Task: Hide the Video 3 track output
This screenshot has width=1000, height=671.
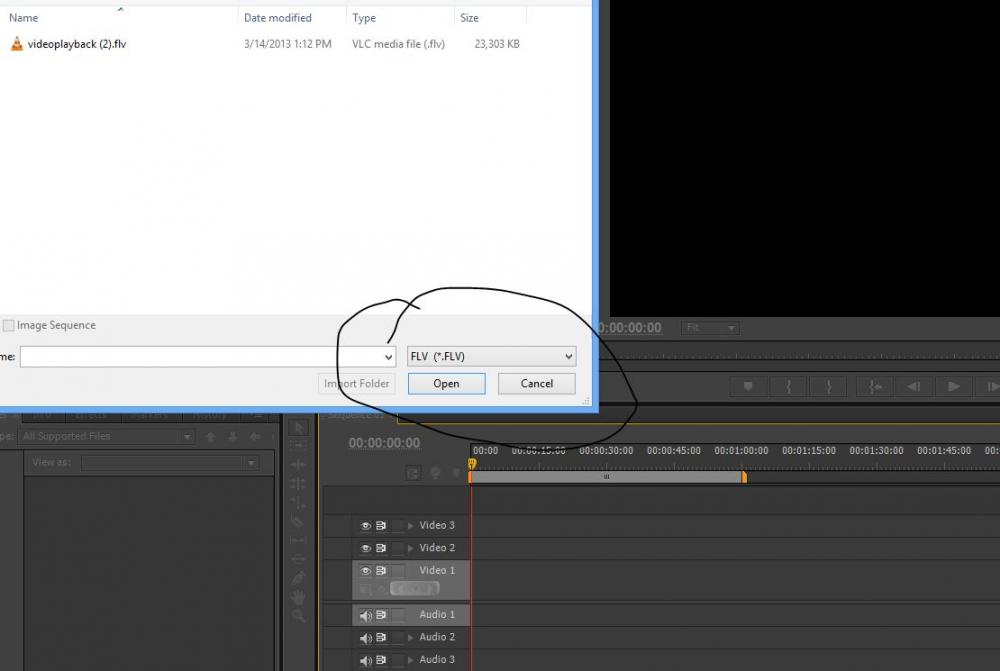Action: tap(365, 526)
